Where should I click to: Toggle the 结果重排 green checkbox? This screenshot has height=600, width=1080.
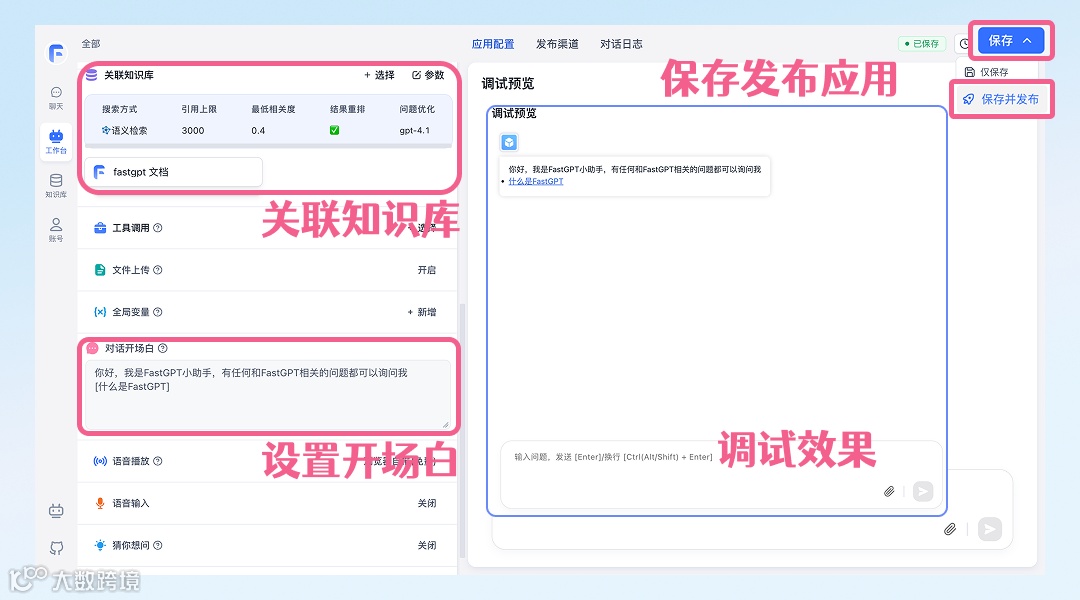pos(334,130)
